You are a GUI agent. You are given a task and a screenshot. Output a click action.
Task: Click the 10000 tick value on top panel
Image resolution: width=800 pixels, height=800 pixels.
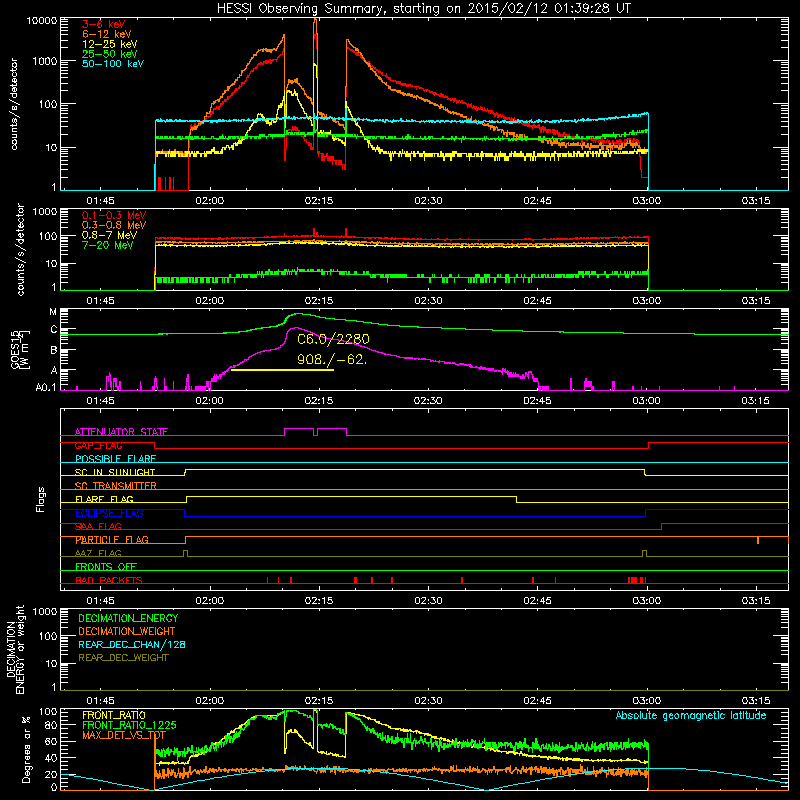[x=42, y=20]
